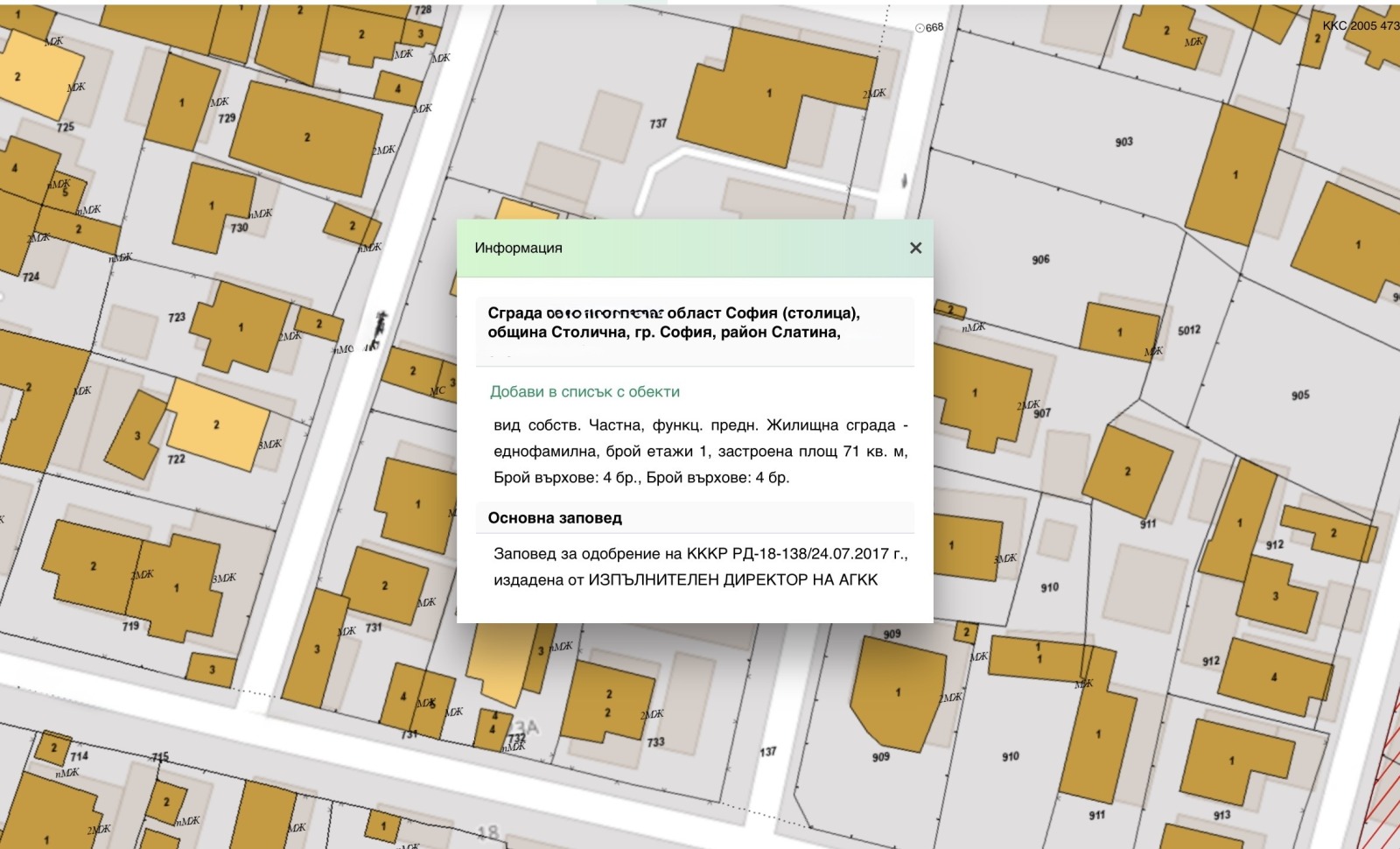Click the ownership and function details paragraph

pos(701,451)
